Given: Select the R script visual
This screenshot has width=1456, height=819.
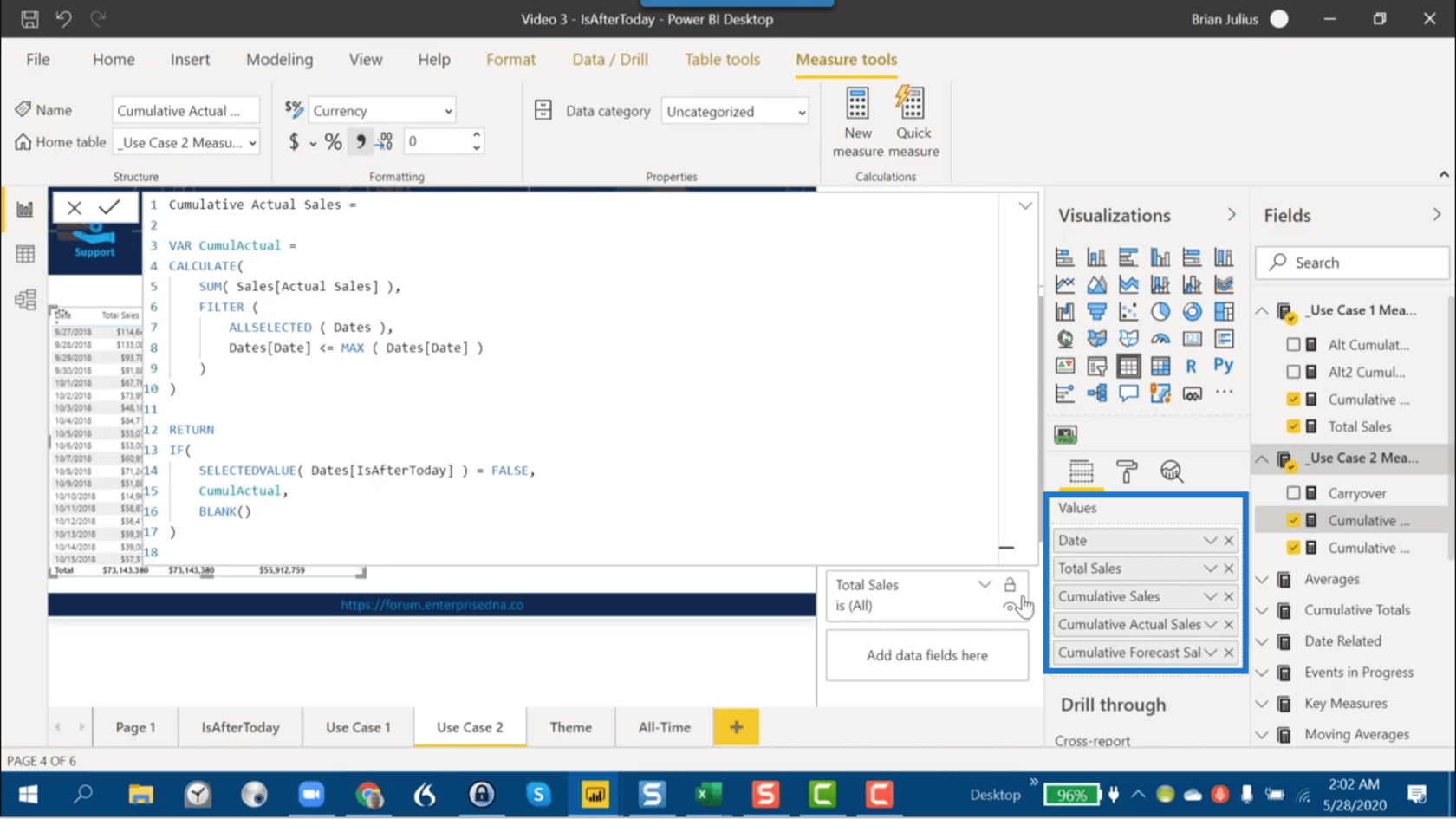Looking at the screenshot, I should point(1193,366).
